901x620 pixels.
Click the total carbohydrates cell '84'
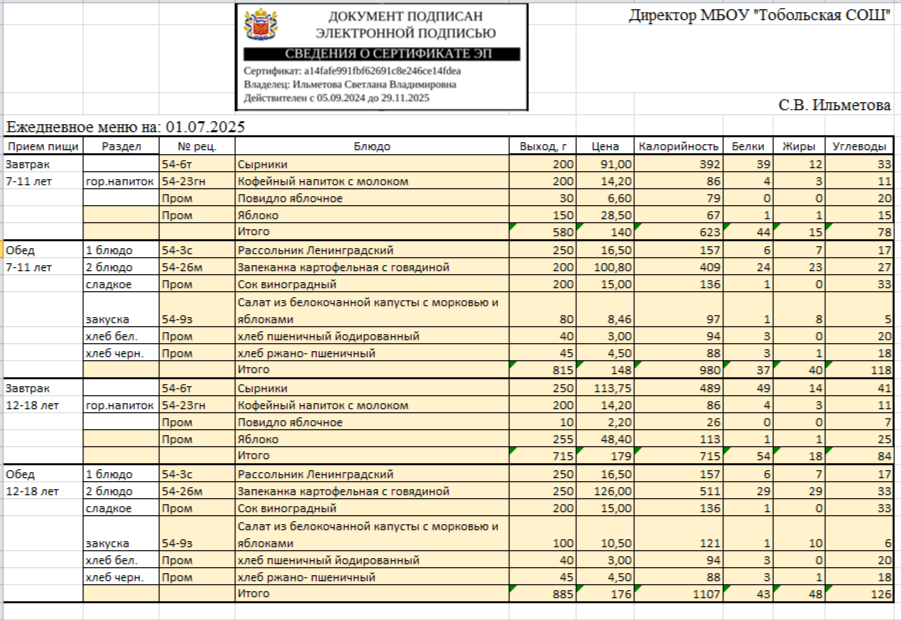coord(859,456)
